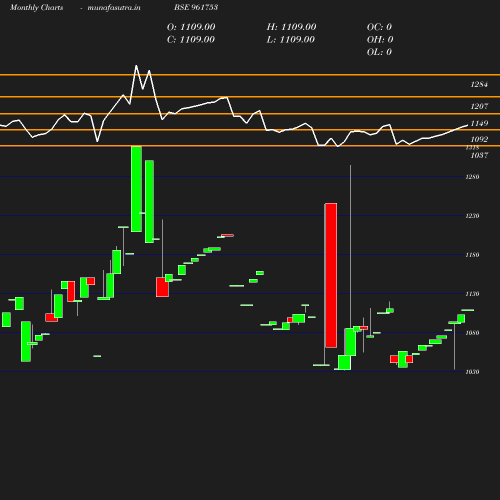Select the 'BSE 961753' symbol label

click(x=196, y=7)
